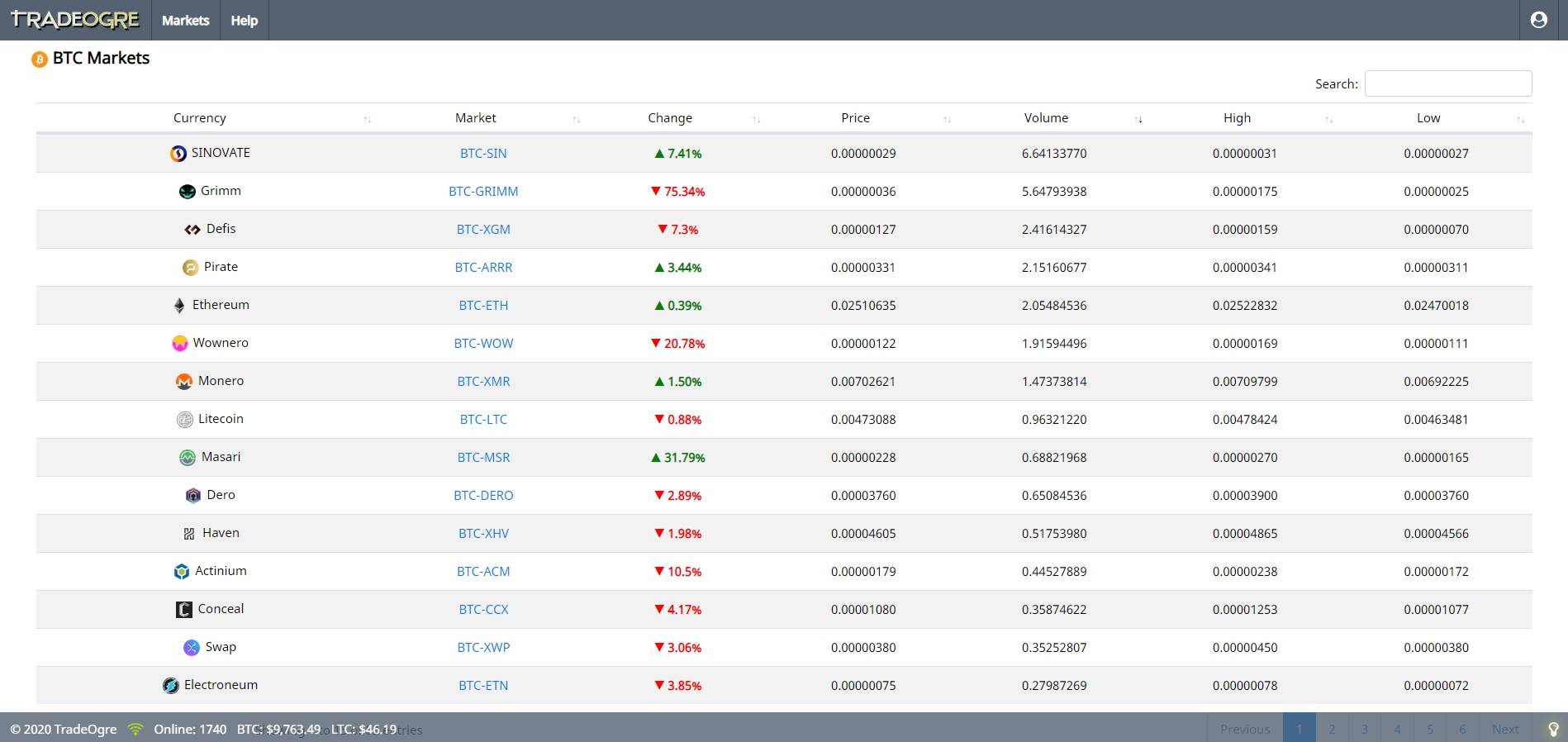Open the BTC-LTC market link
Image resolution: width=1568 pixels, height=742 pixels.
click(483, 420)
